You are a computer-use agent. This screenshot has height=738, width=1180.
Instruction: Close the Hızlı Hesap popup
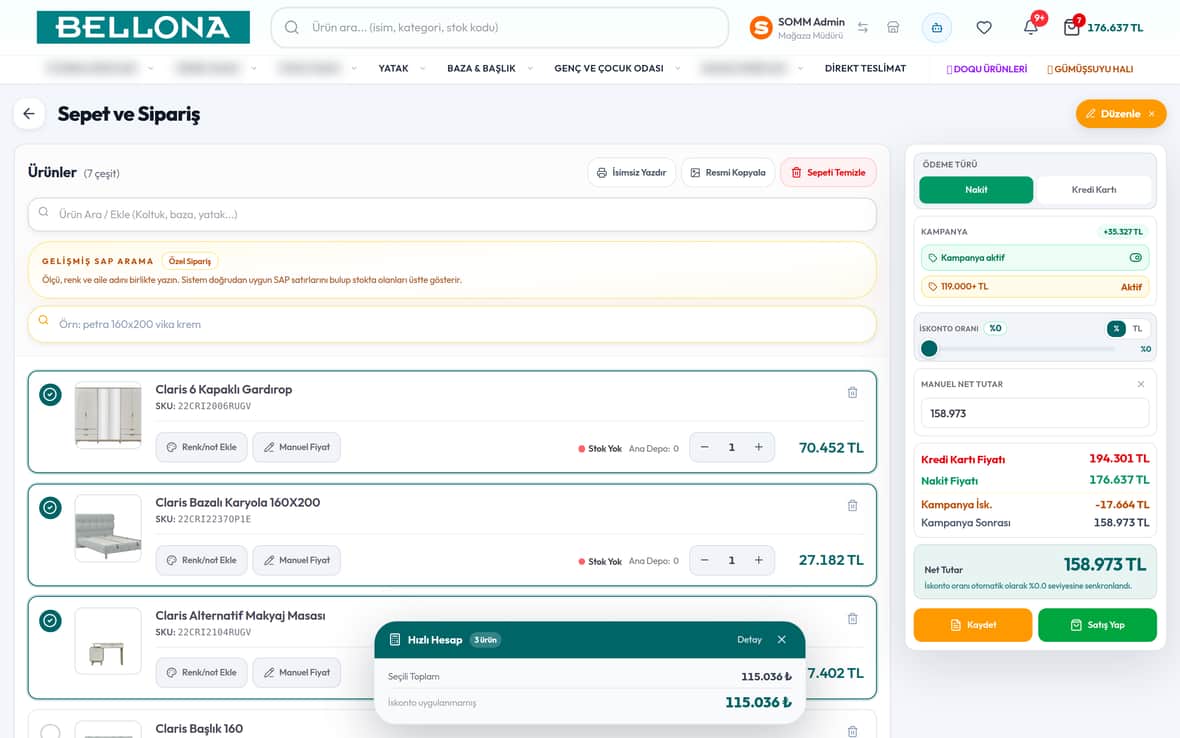click(782, 639)
